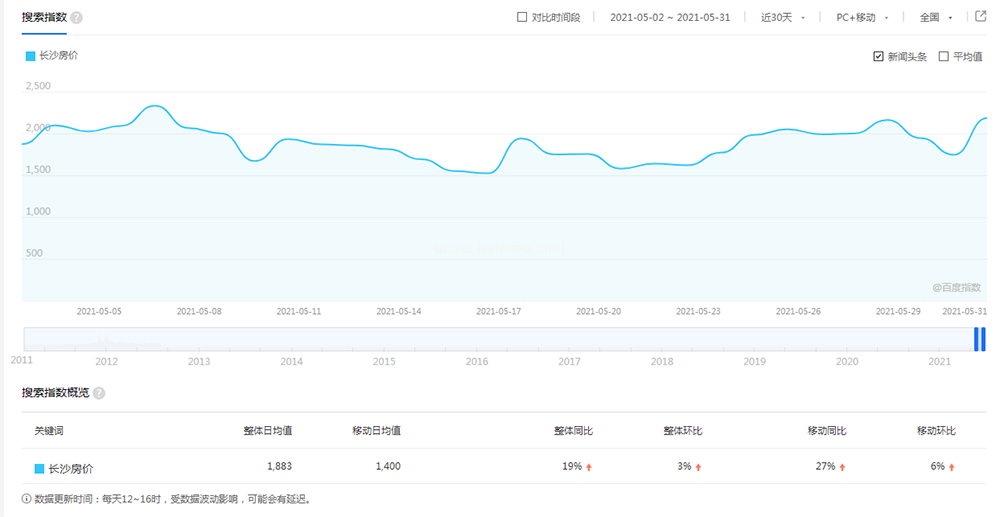Tick the 平均值 checkbox
1000x517 pixels.
click(x=944, y=57)
